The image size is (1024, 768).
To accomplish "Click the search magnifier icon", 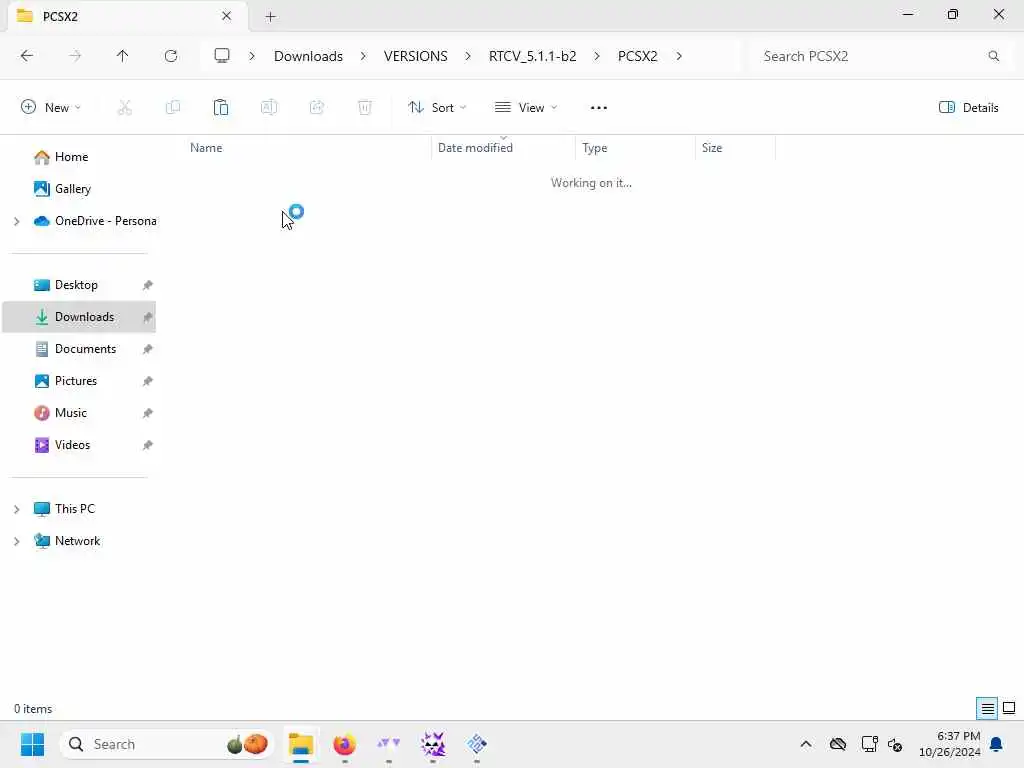I will pyautogui.click(x=993, y=56).
